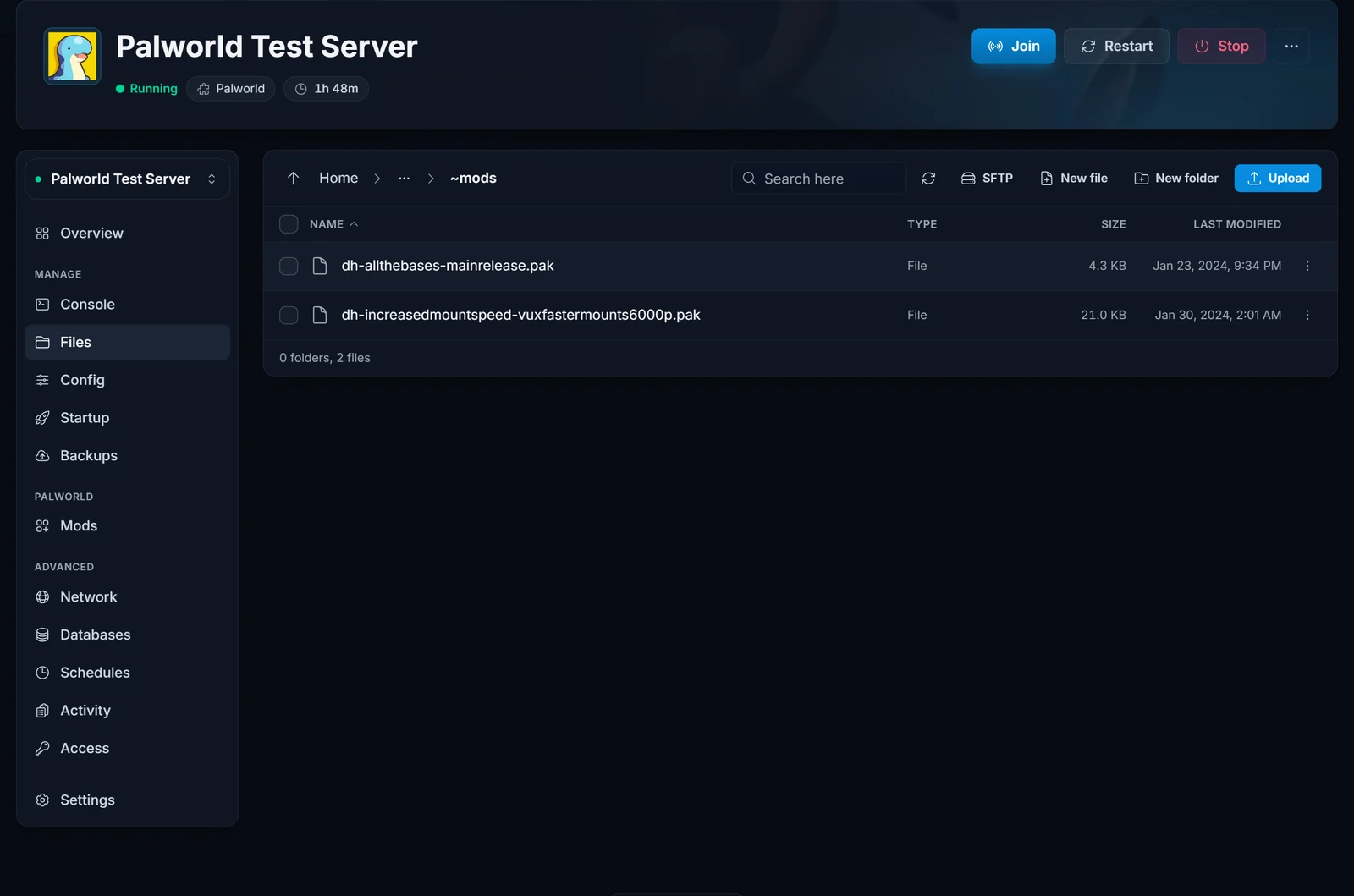Click the Files folder icon in the sidebar
Viewport: 1354px width, 896px height.
[42, 342]
